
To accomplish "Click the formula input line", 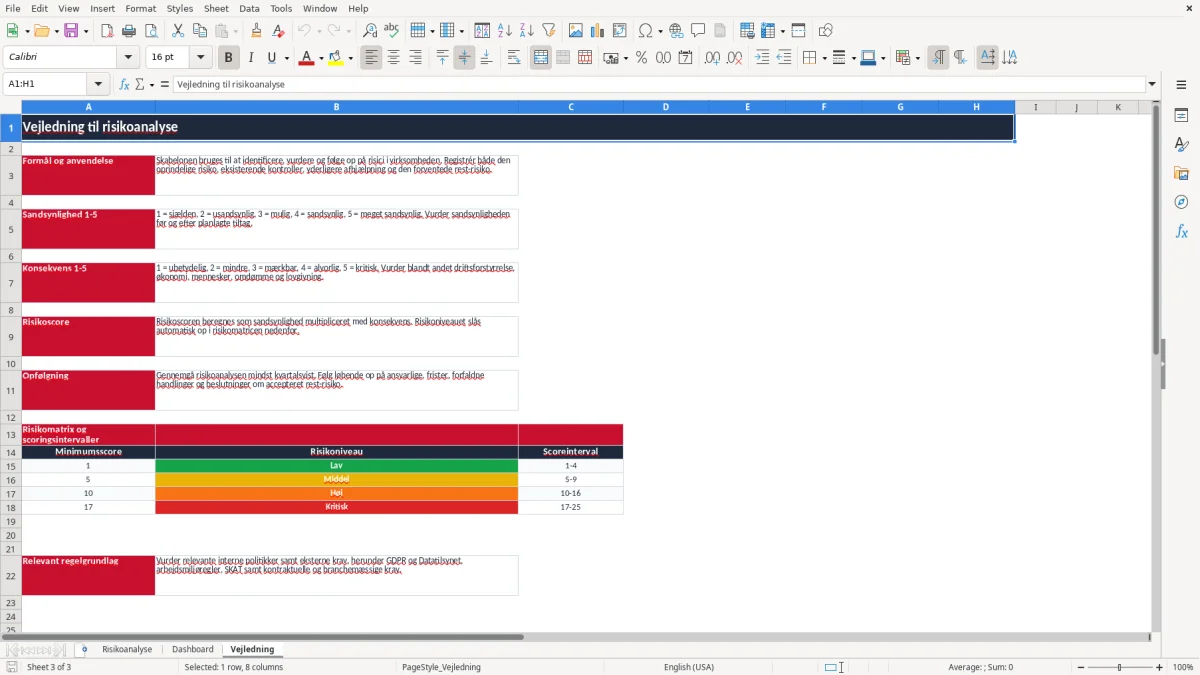I will click(x=658, y=84).
